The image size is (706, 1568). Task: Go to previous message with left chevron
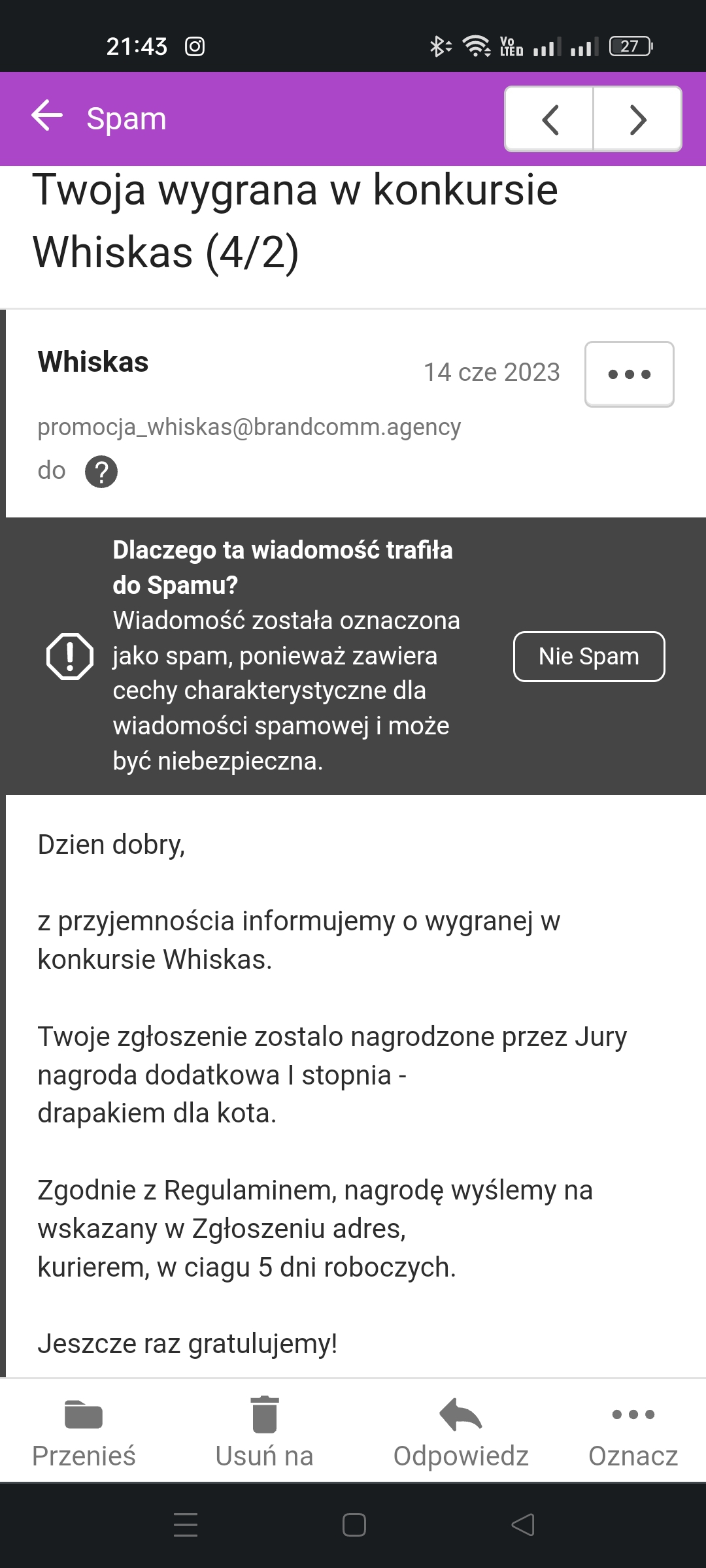tap(550, 120)
